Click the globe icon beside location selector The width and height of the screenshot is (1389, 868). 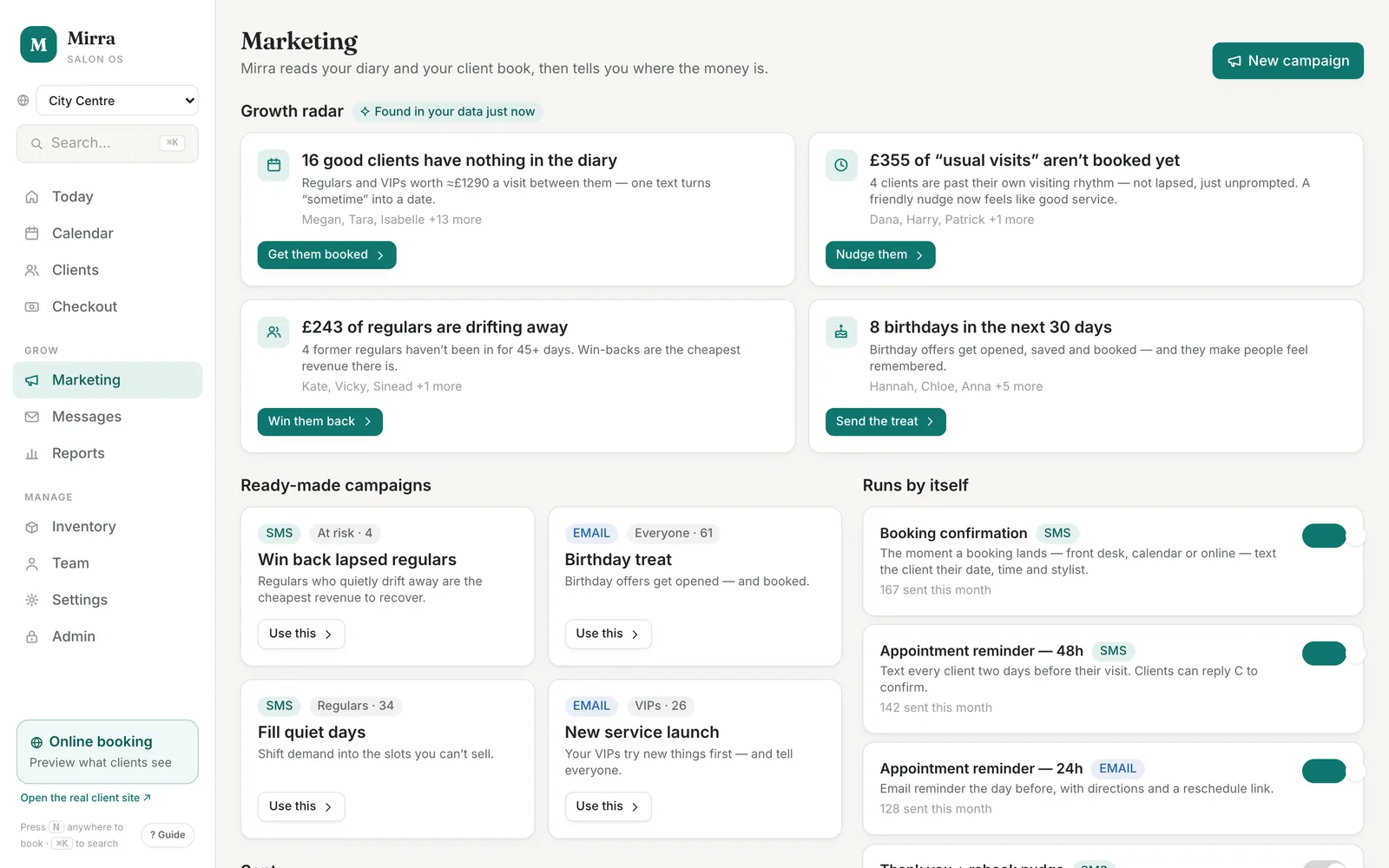[x=23, y=101]
